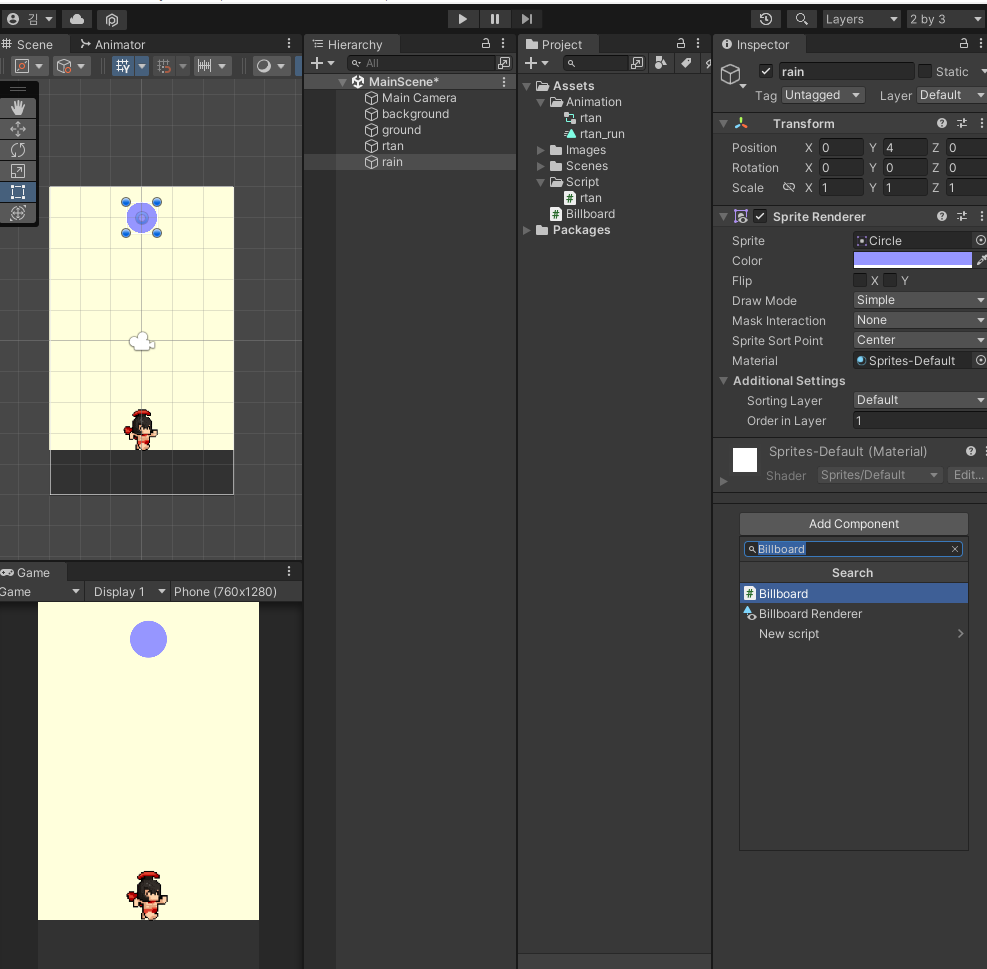Select background object in Hierarchy
Screen dimensions: 987x969
click(415, 114)
